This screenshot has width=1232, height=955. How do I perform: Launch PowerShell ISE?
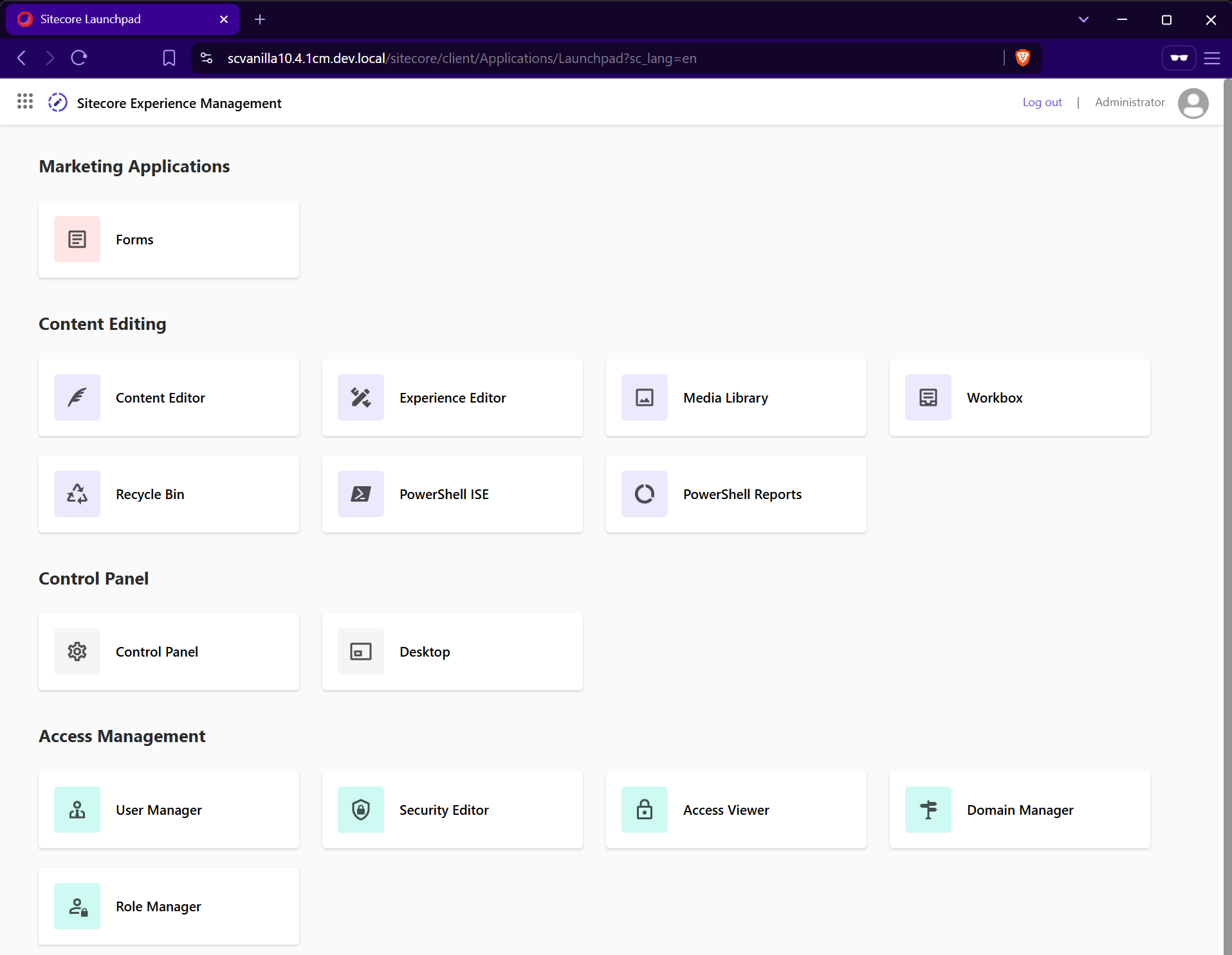(x=452, y=494)
